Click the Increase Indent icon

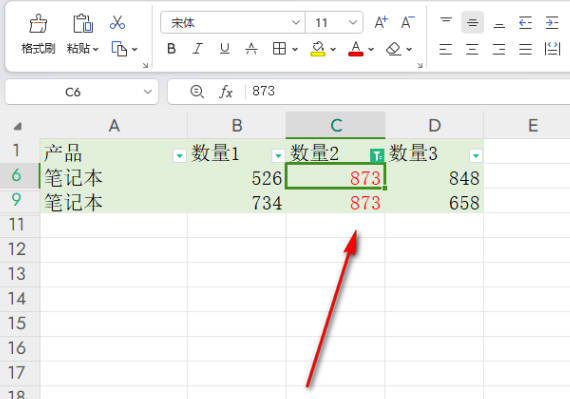[552, 23]
